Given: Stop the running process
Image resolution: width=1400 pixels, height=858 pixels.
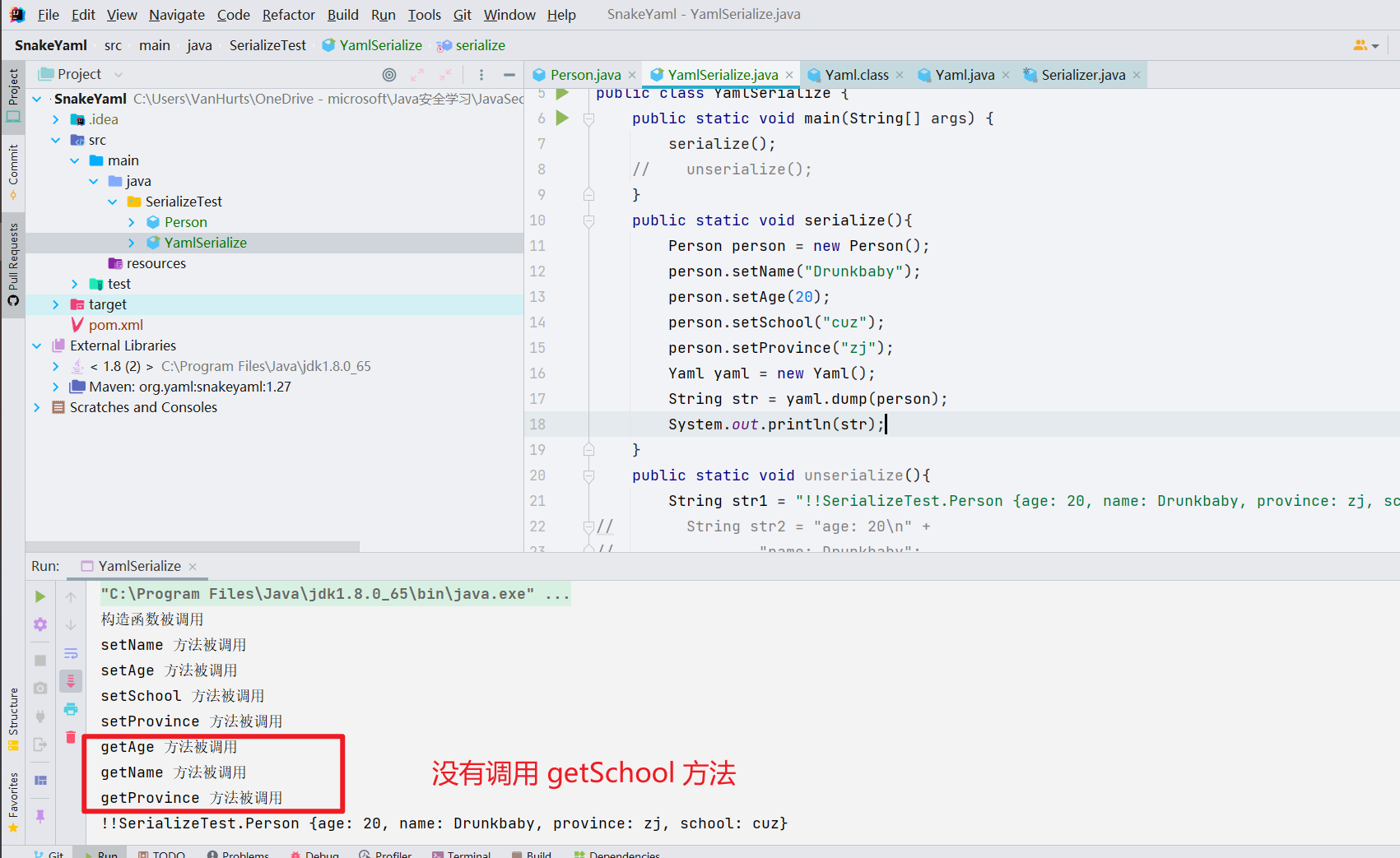Looking at the screenshot, I should pyautogui.click(x=40, y=660).
